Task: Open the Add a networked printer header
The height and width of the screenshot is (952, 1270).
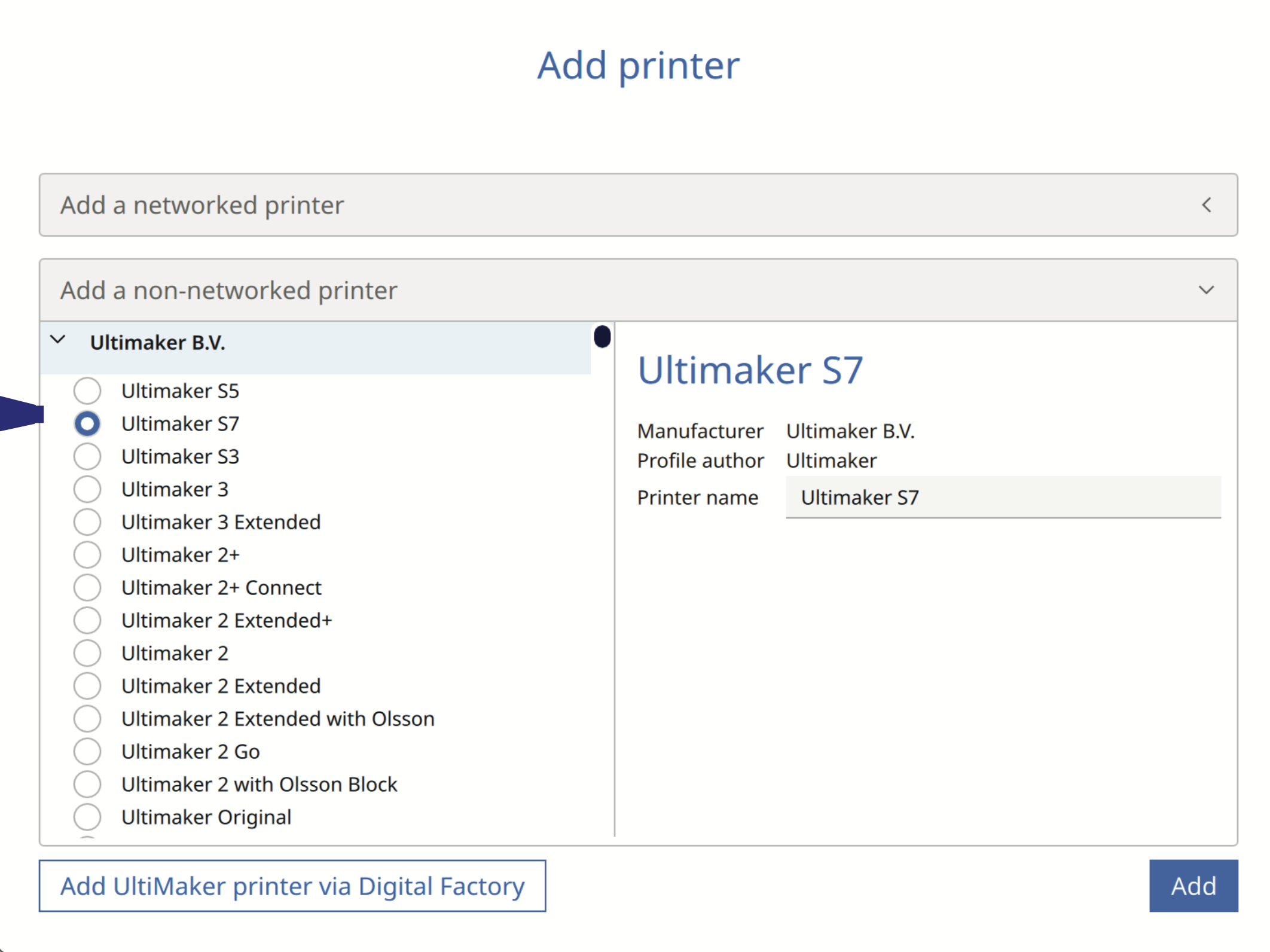Action: tap(202, 205)
